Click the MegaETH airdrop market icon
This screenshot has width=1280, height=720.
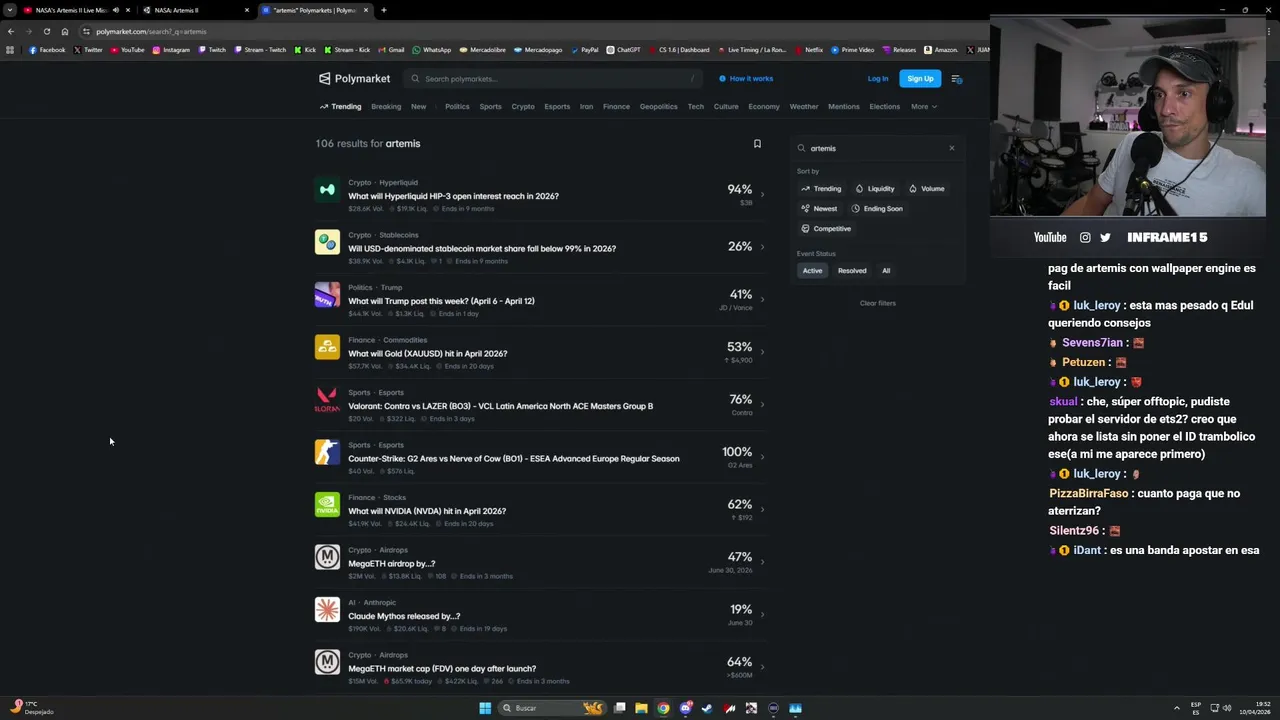point(327,557)
